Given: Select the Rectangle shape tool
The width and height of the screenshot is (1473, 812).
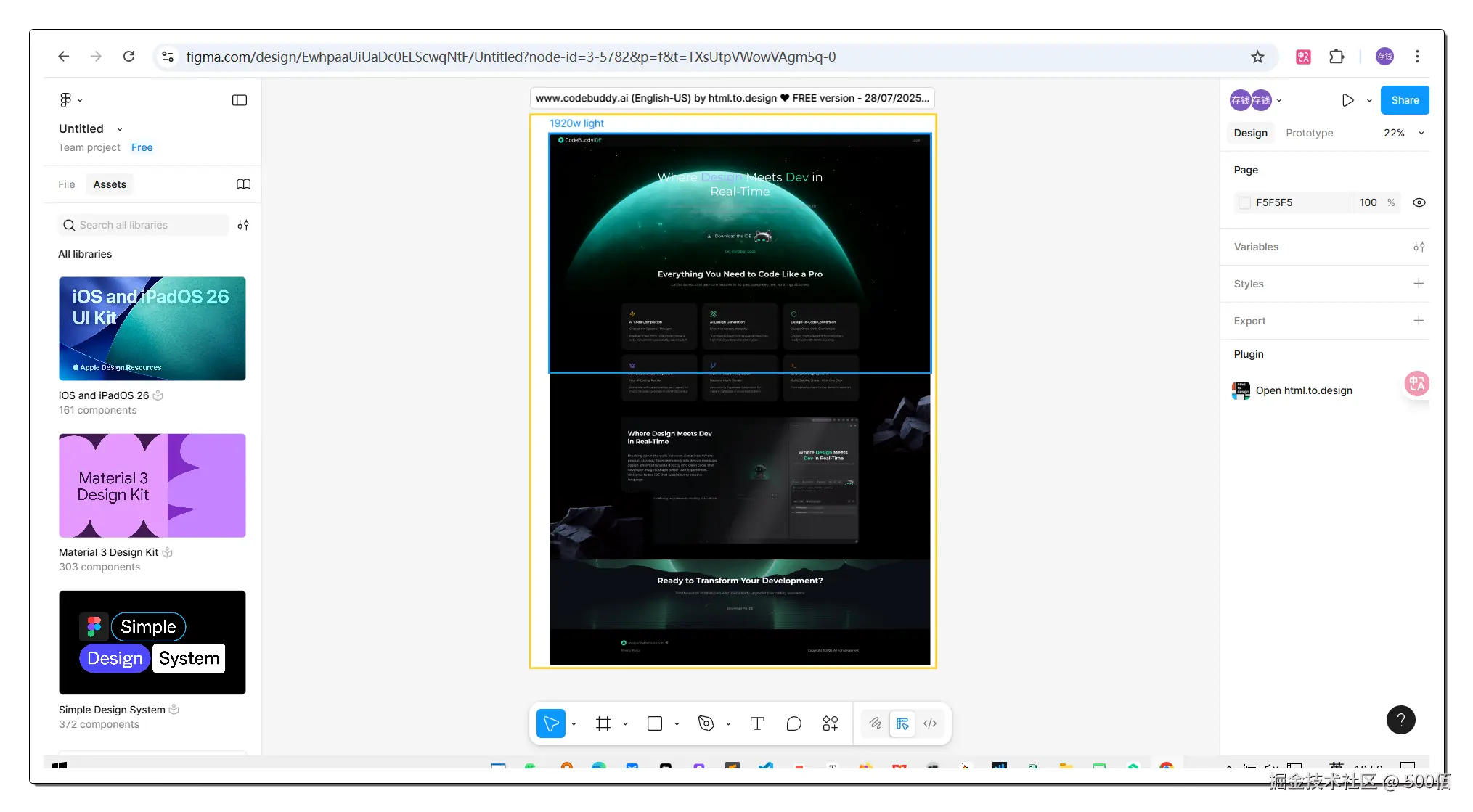Looking at the screenshot, I should (x=654, y=723).
